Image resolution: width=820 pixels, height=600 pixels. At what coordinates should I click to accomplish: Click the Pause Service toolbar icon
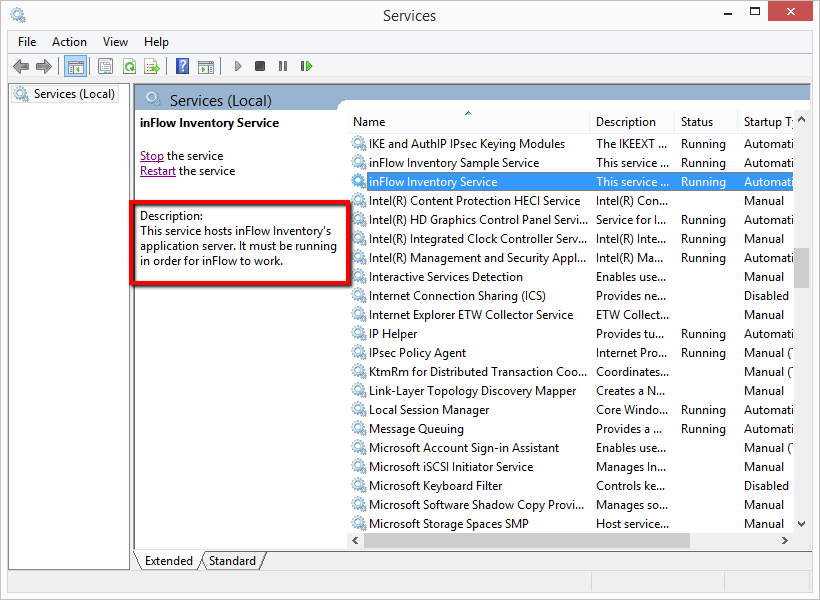pyautogui.click(x=283, y=66)
